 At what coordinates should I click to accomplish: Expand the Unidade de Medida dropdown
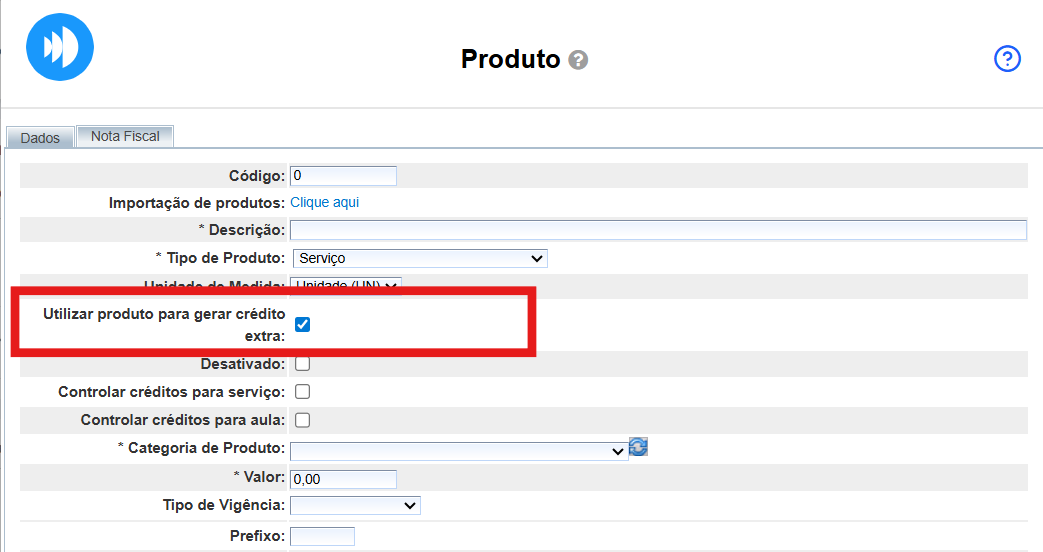[x=345, y=286]
